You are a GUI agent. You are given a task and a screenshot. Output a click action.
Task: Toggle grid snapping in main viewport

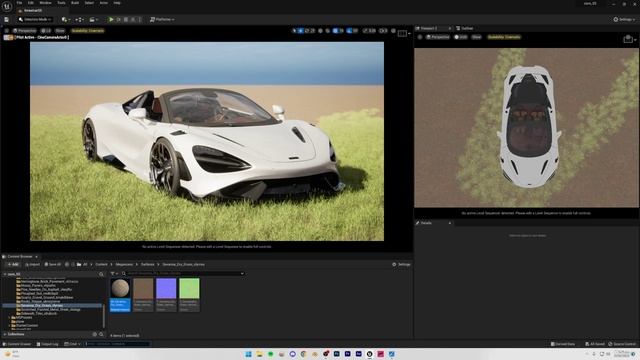336,31
